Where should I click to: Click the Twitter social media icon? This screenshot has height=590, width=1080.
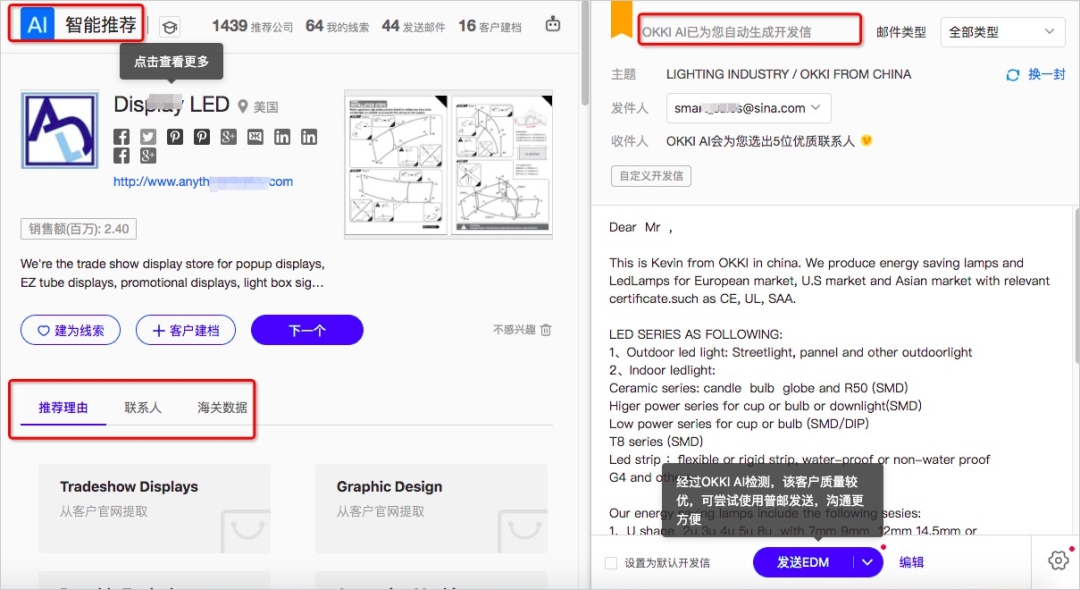pos(148,136)
